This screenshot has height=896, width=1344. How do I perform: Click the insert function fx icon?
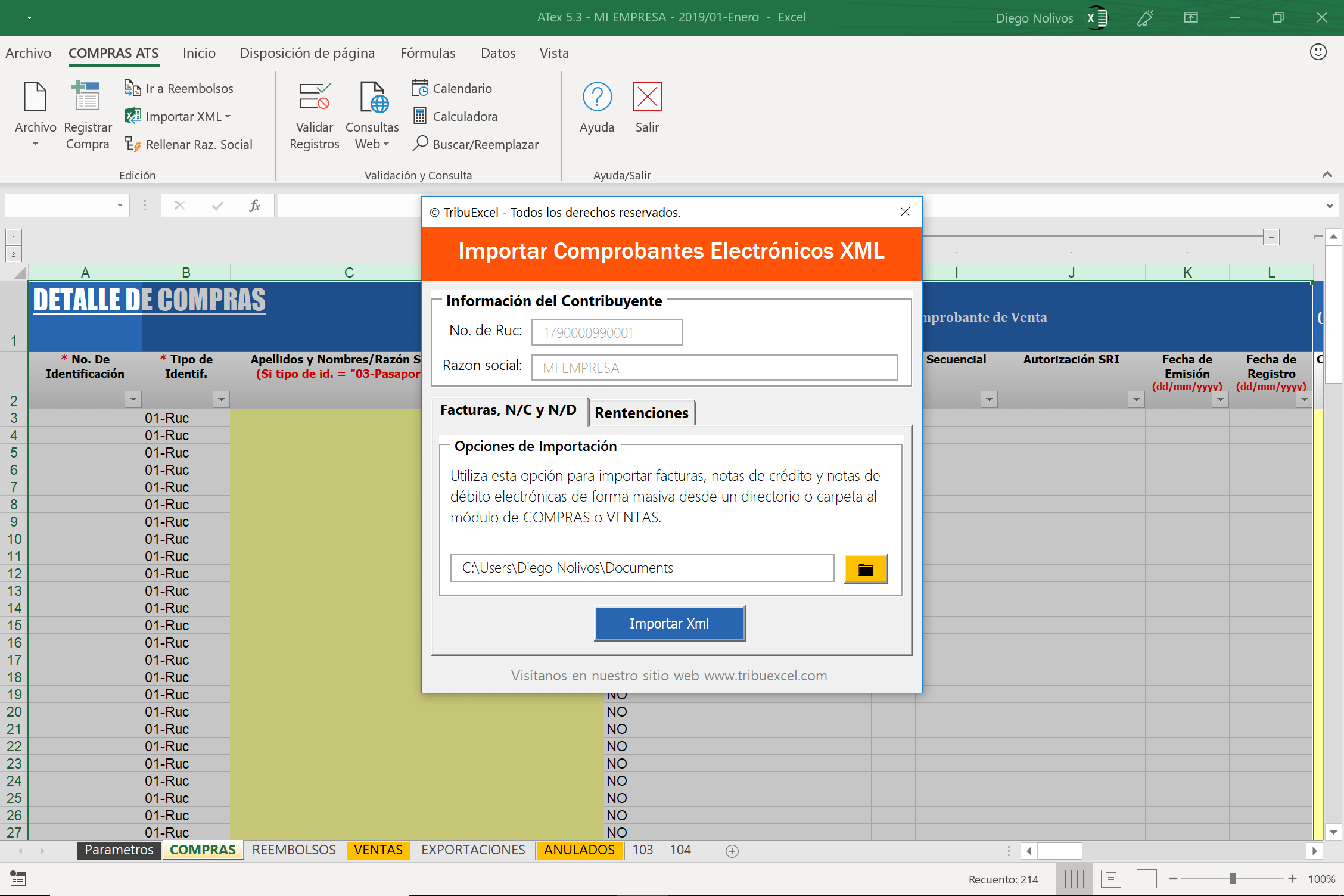point(254,206)
